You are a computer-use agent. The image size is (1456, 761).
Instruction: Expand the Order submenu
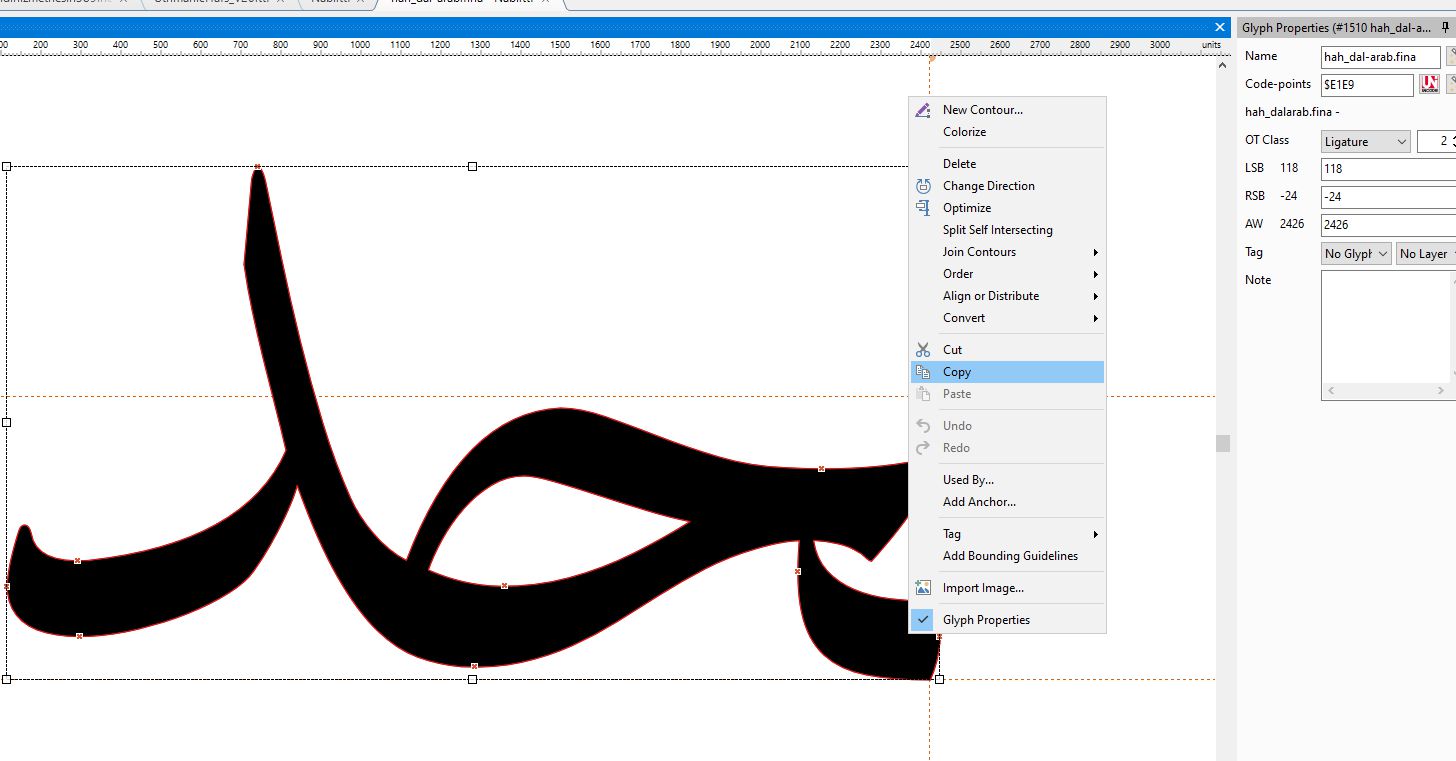pyautogui.click(x=1007, y=274)
